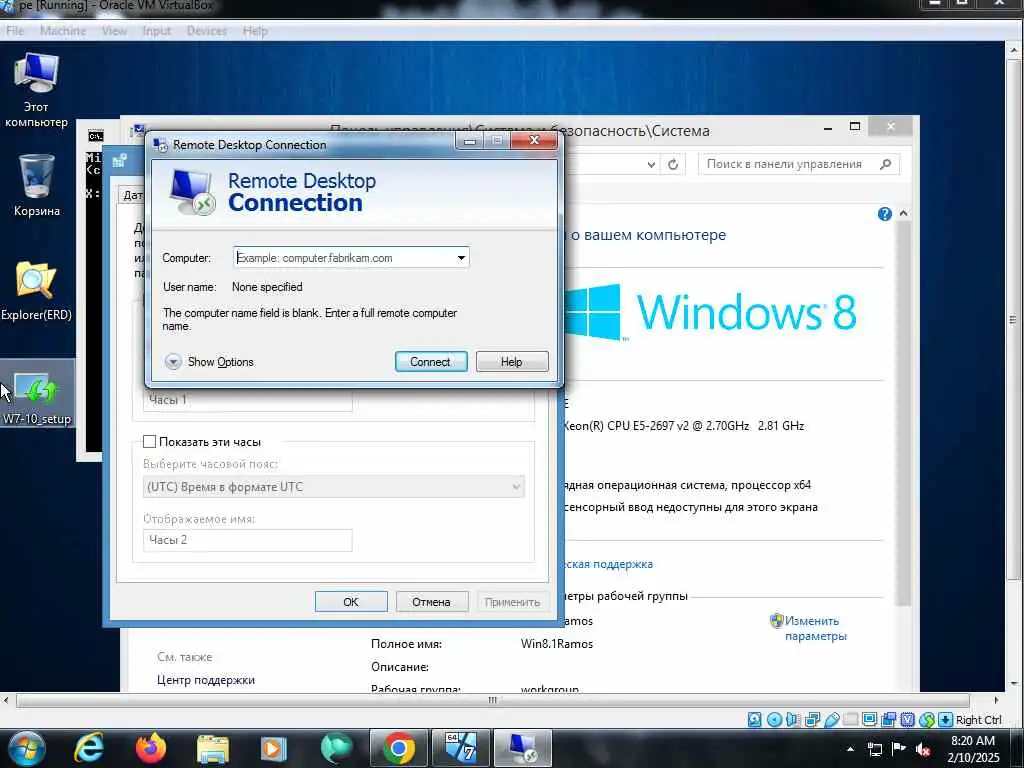Screen dimensions: 1024x768
Task: Click the audio status indicator icon
Action: 793,720
